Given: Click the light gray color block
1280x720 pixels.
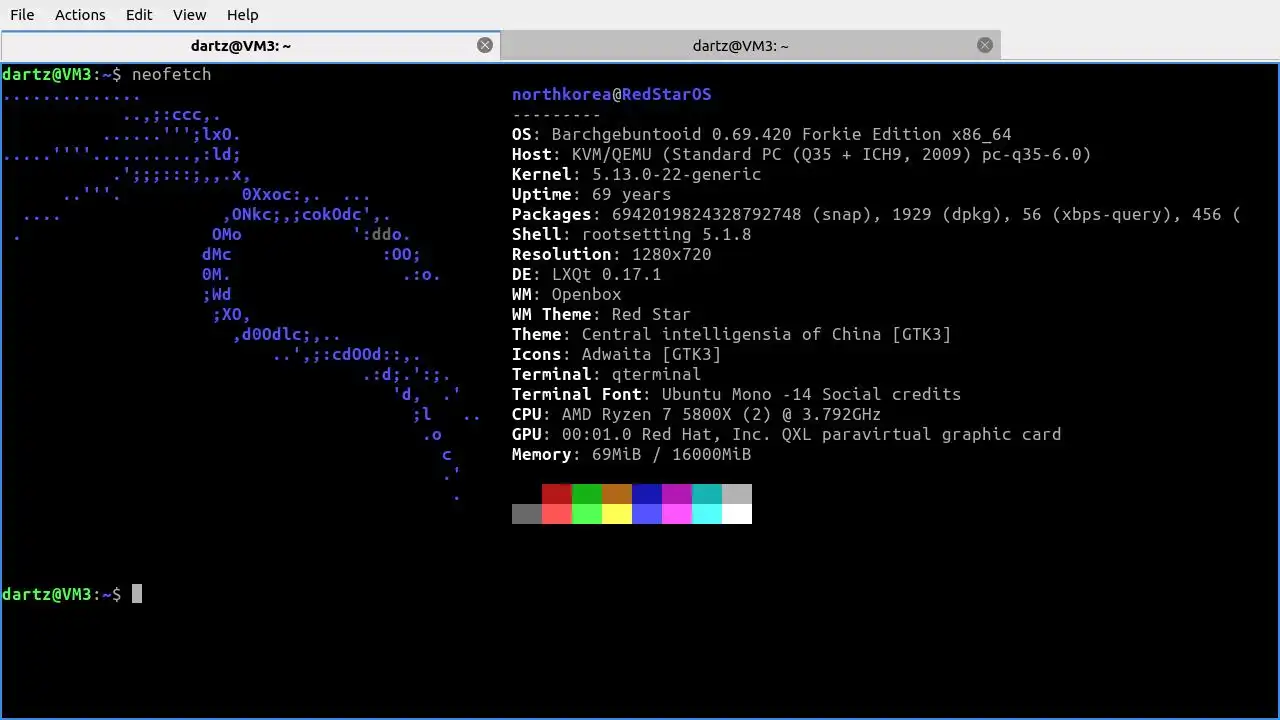Looking at the screenshot, I should click(x=737, y=494).
